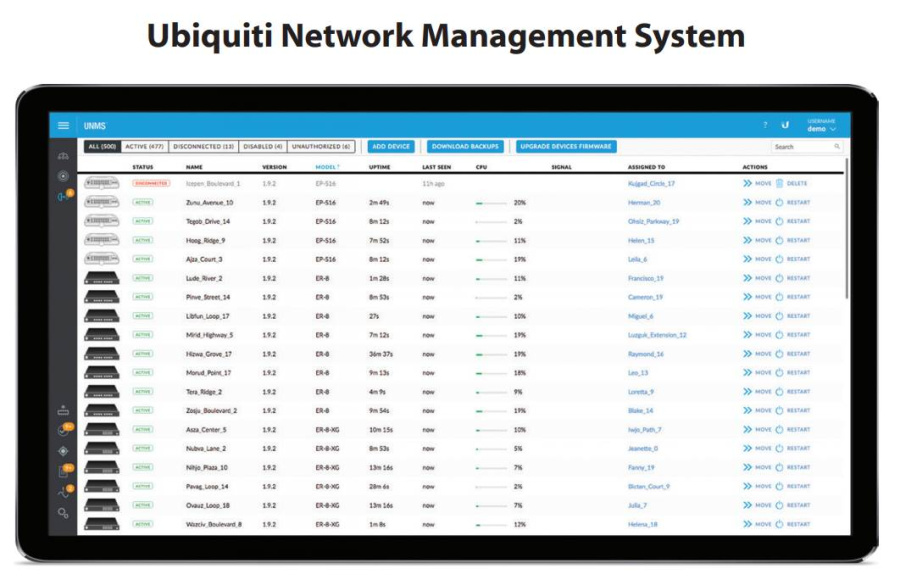The image size is (900, 580).
Task: Move the Zunu_Avenue_10 device
Action: [x=757, y=203]
